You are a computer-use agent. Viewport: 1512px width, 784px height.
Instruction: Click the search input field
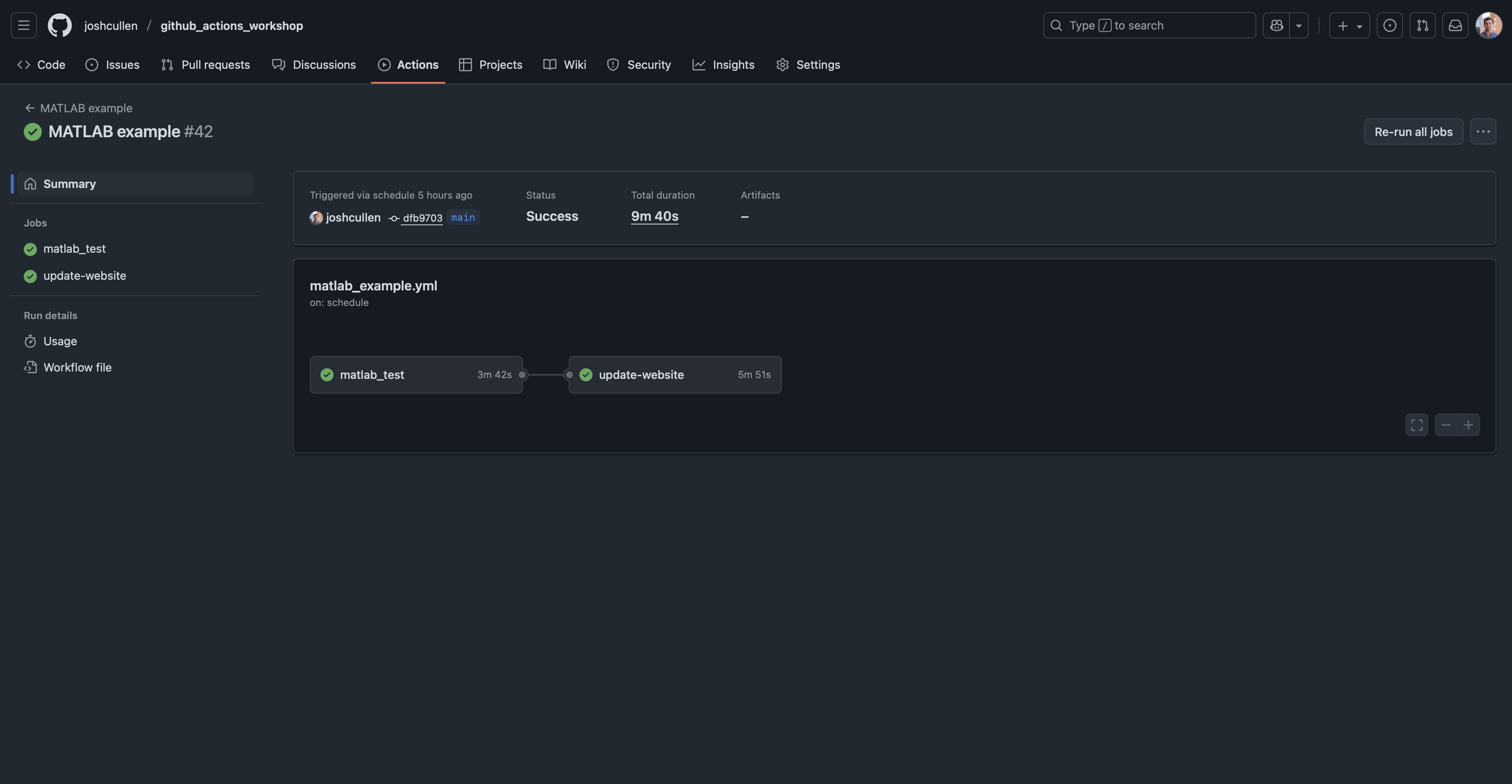click(x=1149, y=25)
